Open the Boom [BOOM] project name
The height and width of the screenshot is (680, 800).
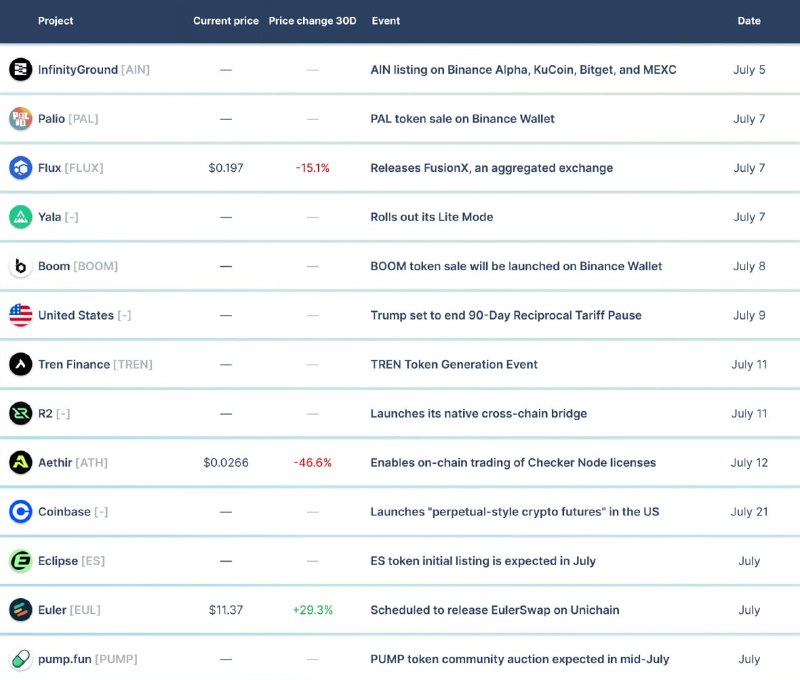coord(78,266)
